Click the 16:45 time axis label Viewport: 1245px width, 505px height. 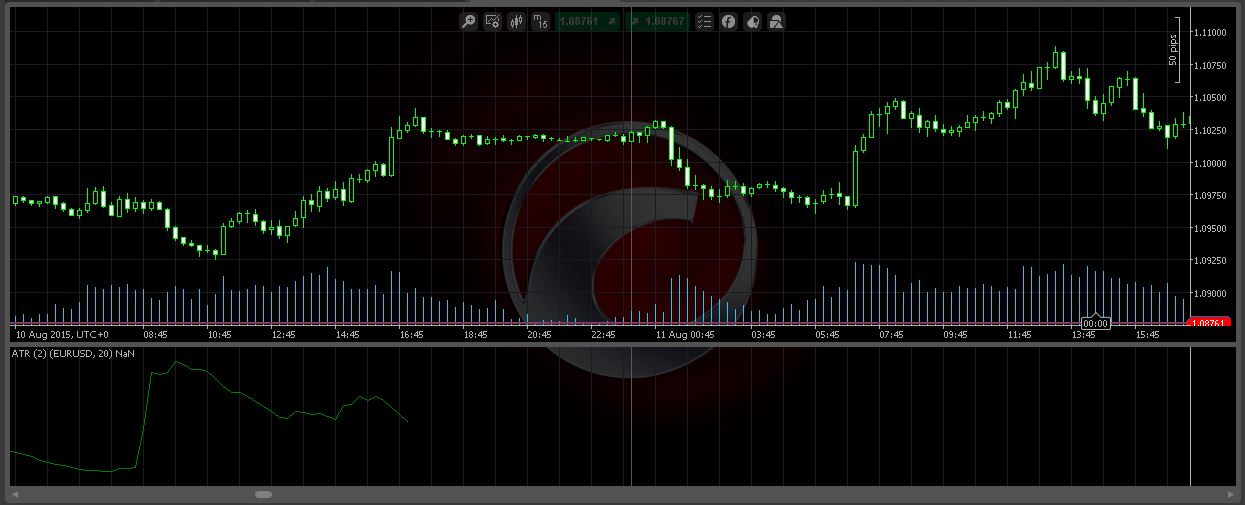(411, 335)
